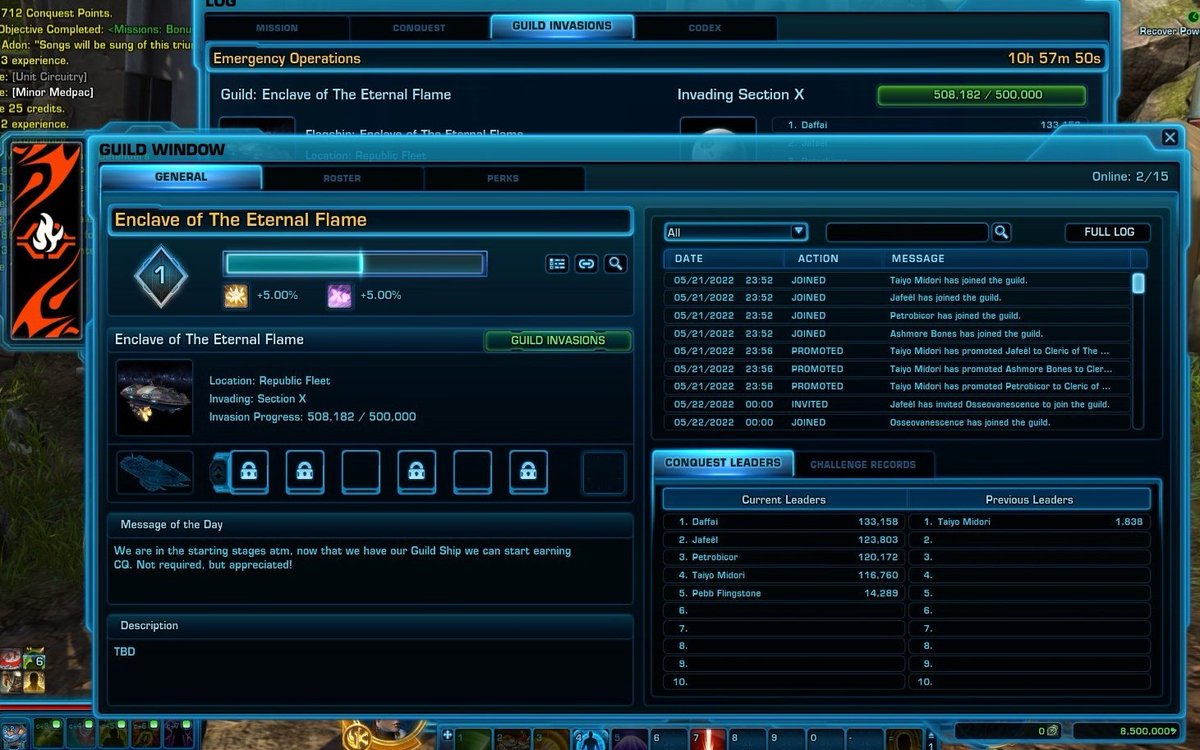Select log row 'Ashmore Bones has joined the guild.'
Screen dimensions: 1200x750
(898, 334)
